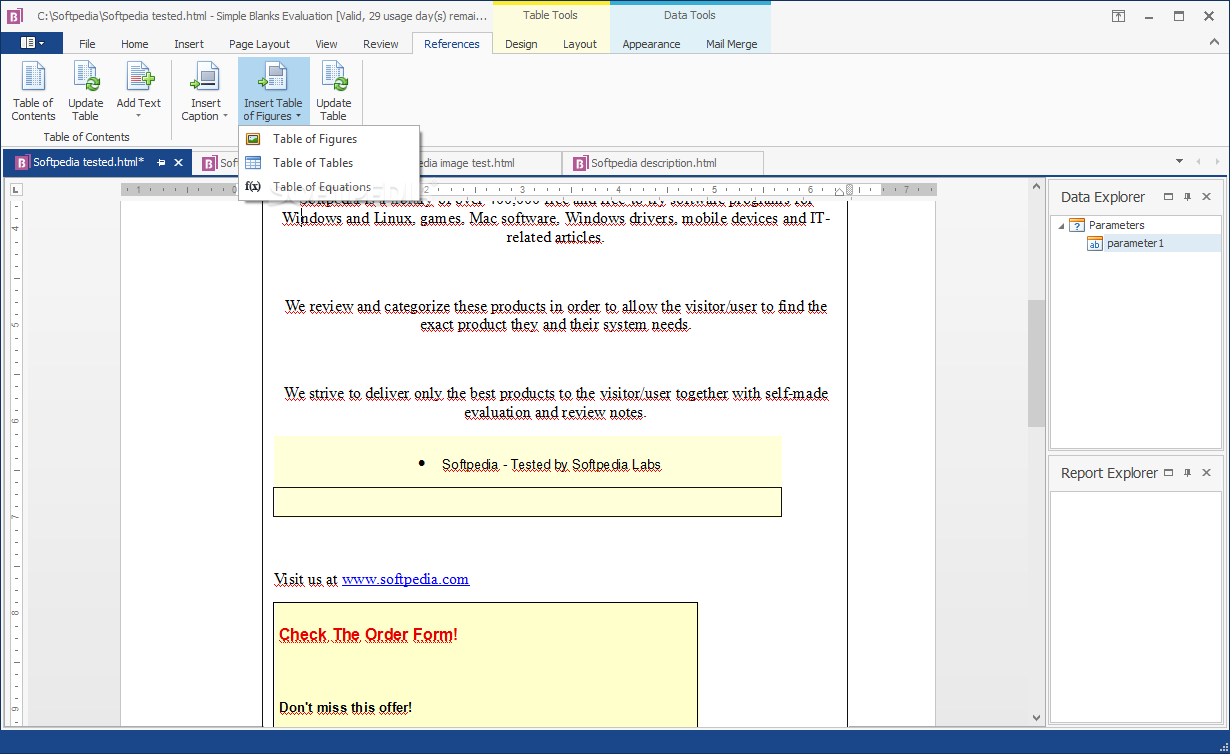Click the Table of Contents button icon
Screen dimensions: 1230x754
click(x=33, y=77)
